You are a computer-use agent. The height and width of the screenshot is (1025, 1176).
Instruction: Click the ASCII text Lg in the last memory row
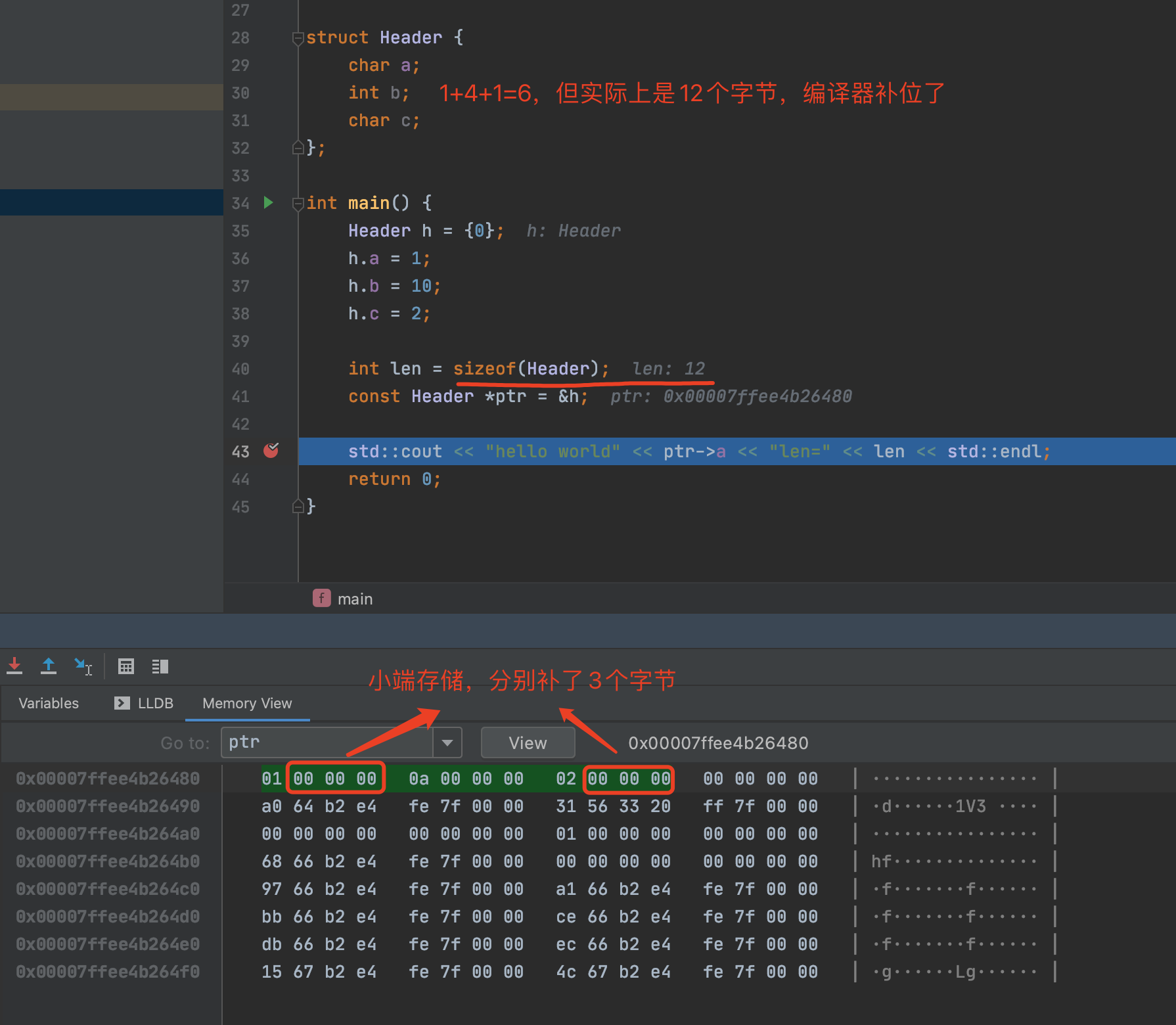point(965,972)
